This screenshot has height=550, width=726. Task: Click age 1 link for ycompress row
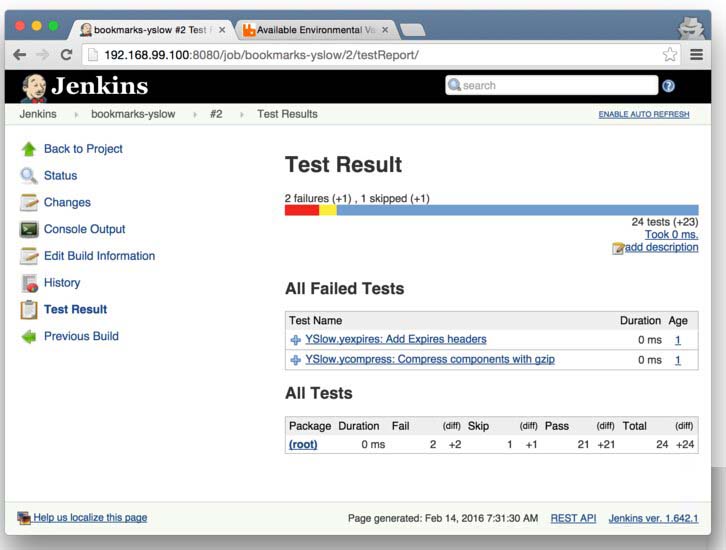678,360
